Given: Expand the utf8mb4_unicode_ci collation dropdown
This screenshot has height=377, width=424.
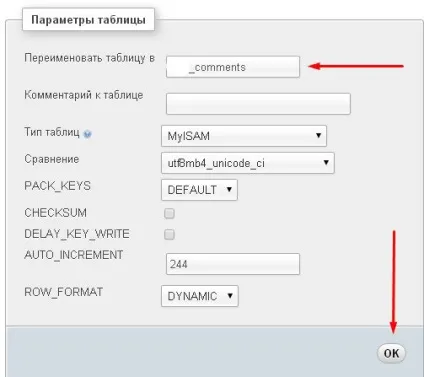Looking at the screenshot, I should pos(248,163).
